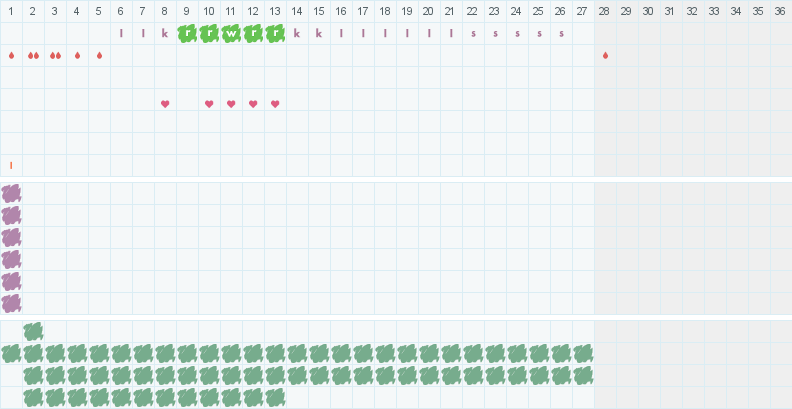Click the 'k' entry on day 15

click(x=319, y=33)
